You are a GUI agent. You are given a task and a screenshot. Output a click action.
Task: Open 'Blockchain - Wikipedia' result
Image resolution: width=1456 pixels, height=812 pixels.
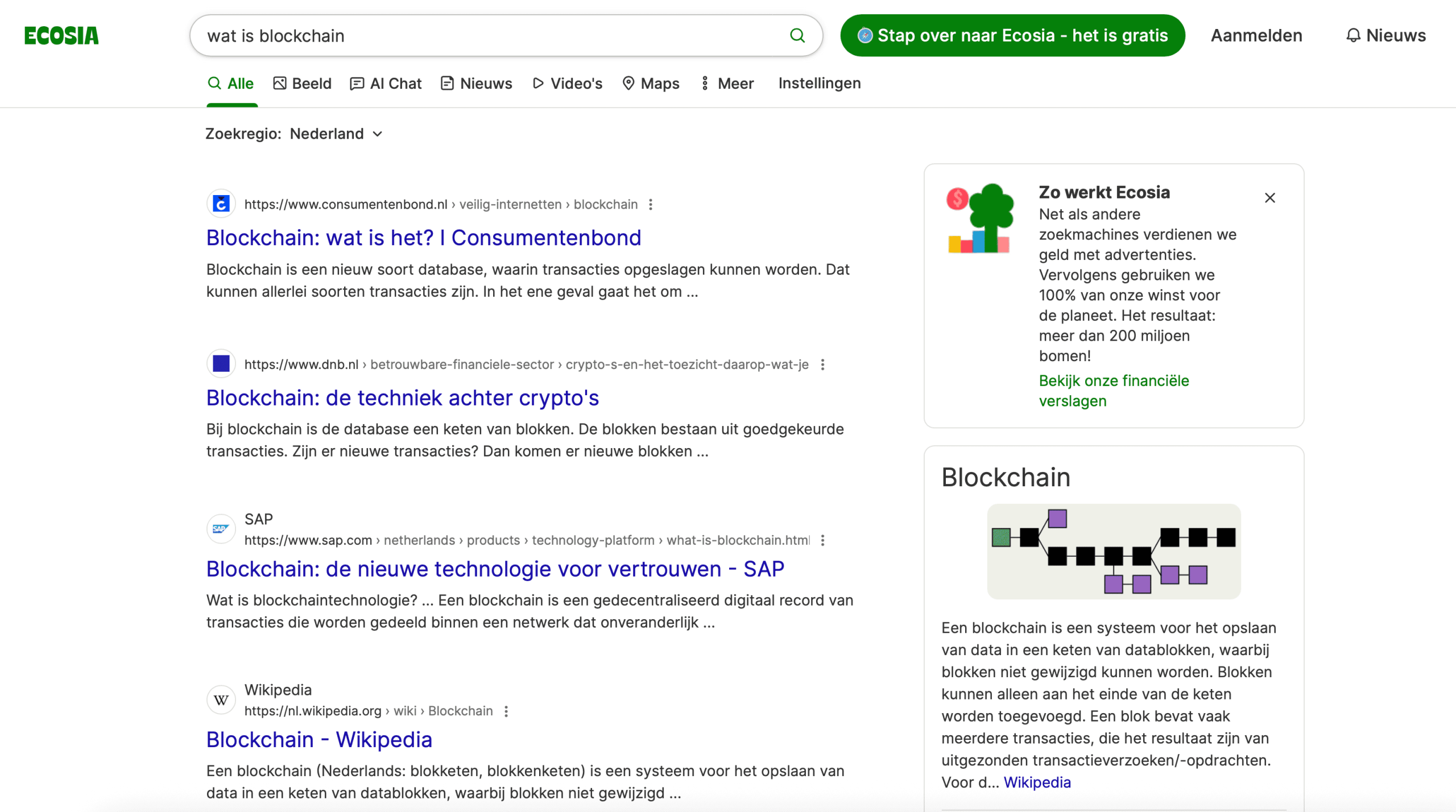[x=319, y=739]
